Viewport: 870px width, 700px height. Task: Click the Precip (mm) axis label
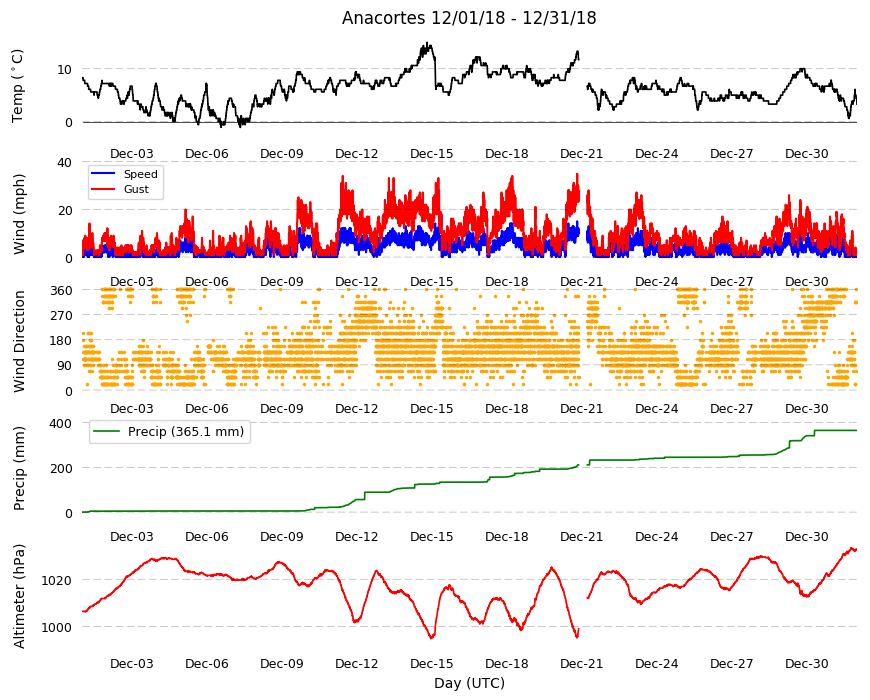click(19, 468)
